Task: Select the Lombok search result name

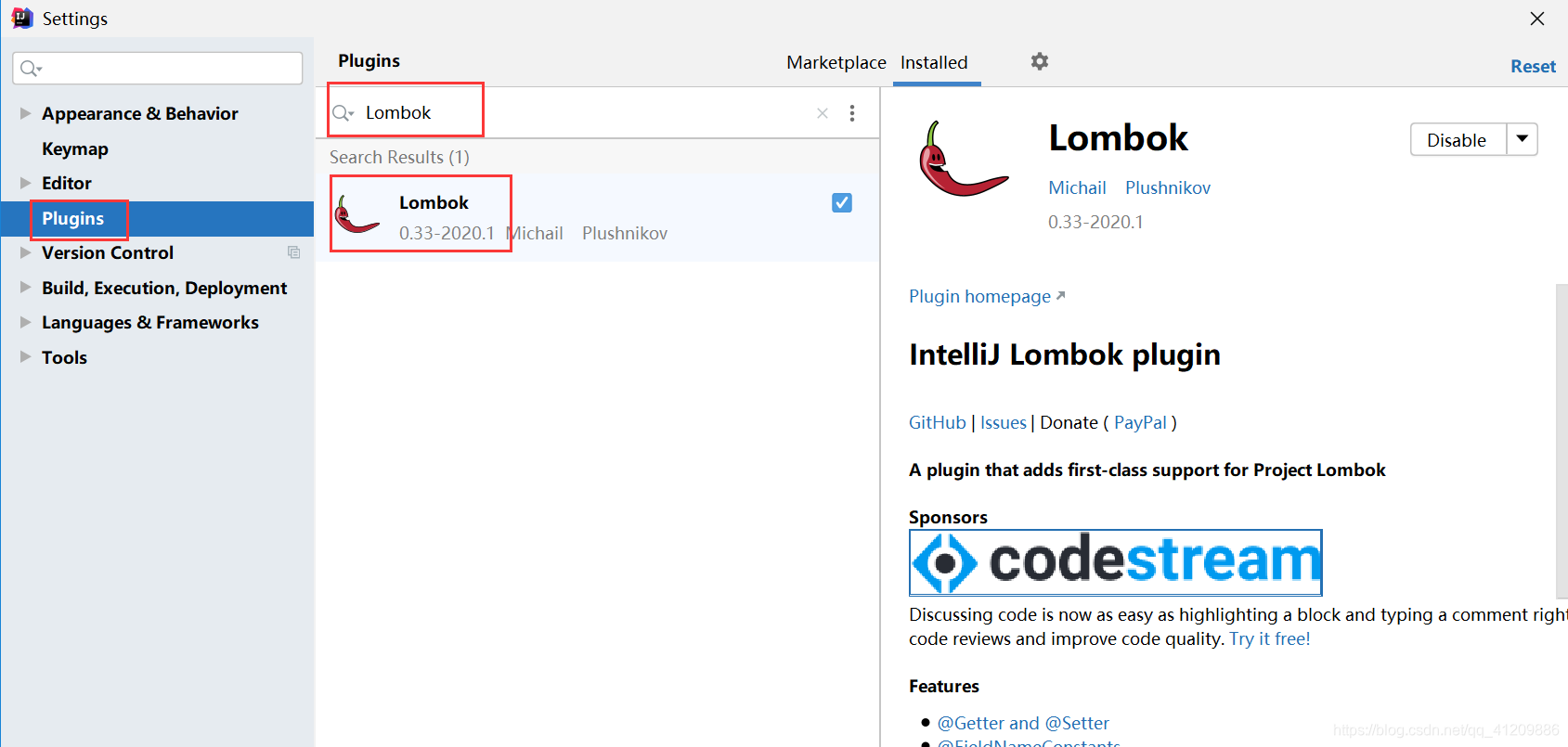Action: (x=434, y=202)
